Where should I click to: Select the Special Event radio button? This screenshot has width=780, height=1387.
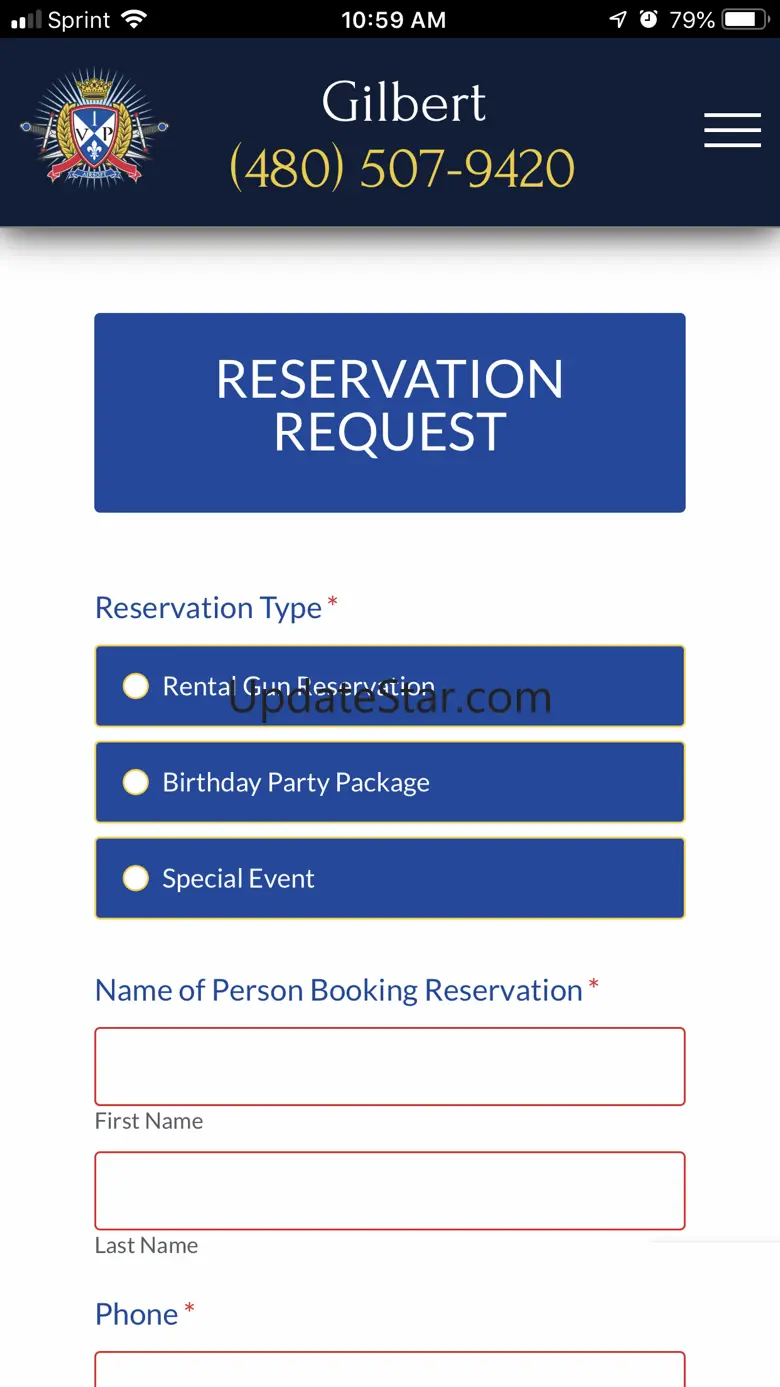coord(136,878)
